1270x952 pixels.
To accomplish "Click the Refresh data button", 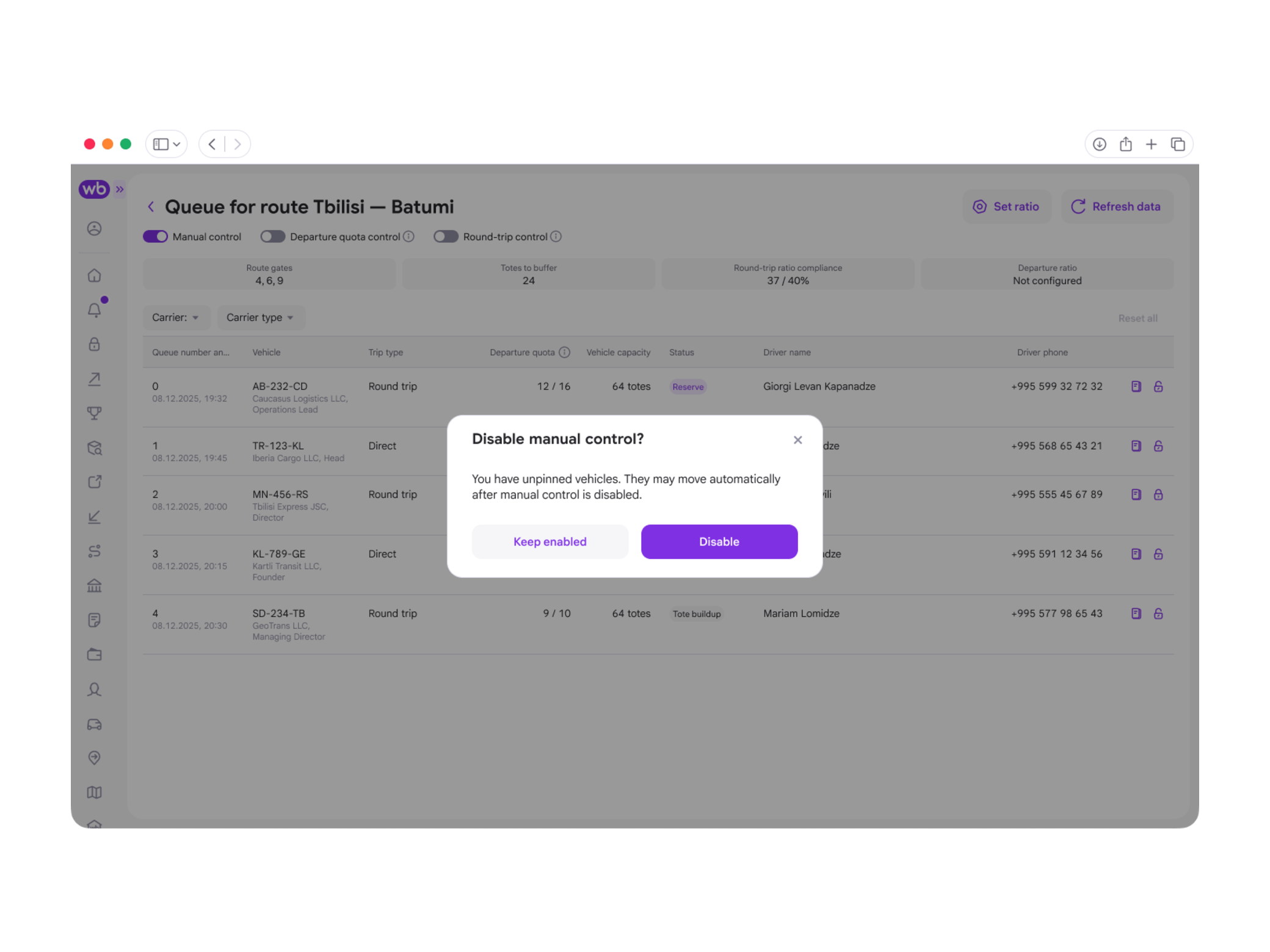I will click(x=1116, y=206).
